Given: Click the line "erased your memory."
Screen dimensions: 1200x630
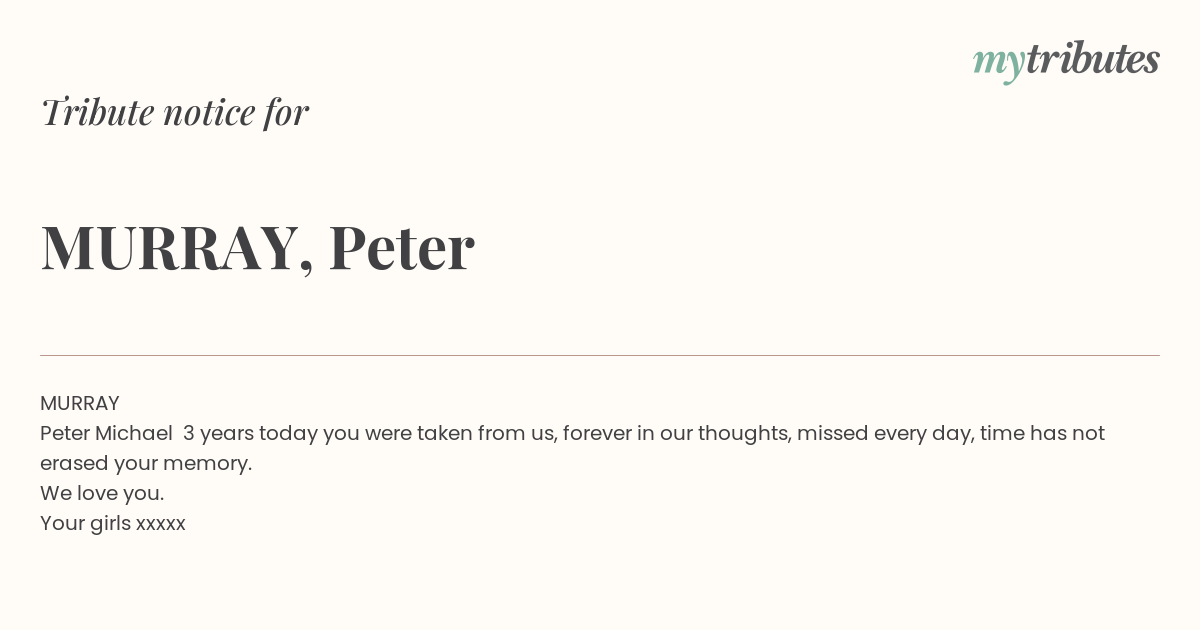Looking at the screenshot, I should tap(146, 463).
